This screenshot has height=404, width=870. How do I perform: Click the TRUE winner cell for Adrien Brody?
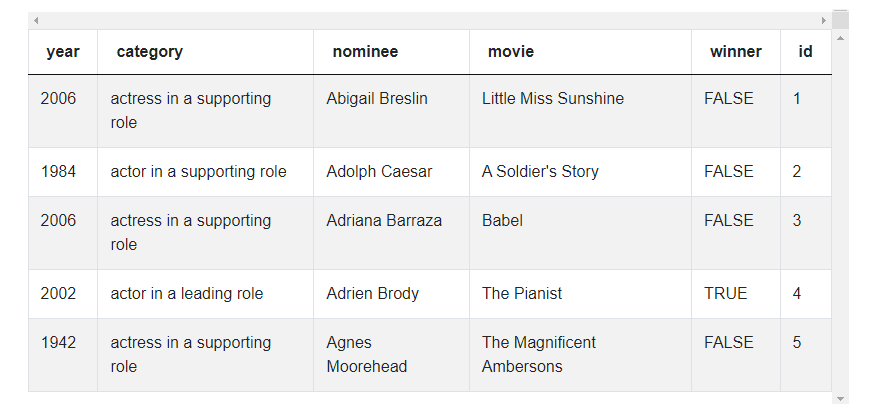tap(725, 294)
